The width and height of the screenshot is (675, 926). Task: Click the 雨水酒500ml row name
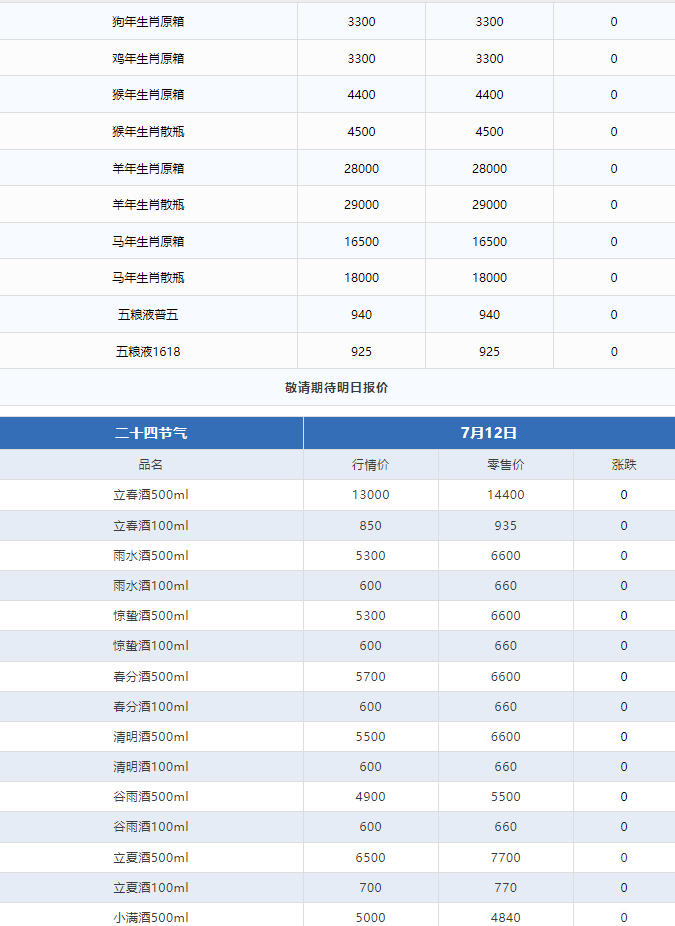[151, 556]
